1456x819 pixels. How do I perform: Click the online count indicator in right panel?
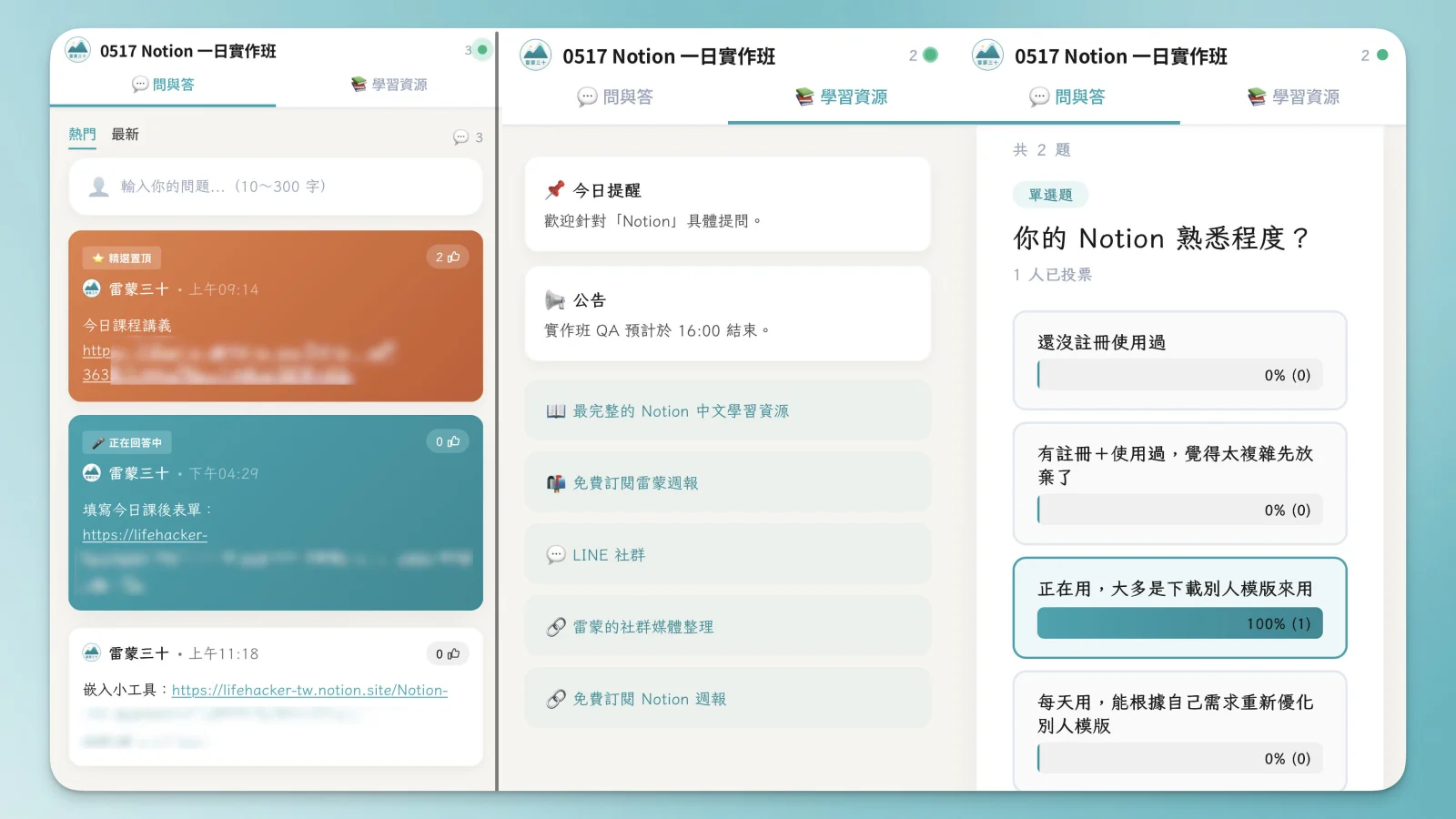(x=1374, y=56)
